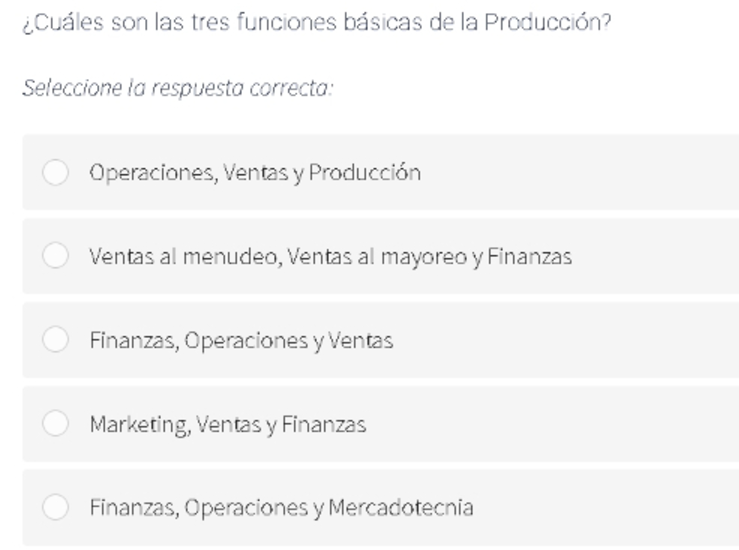Click the 'Marketing, Ventas y Finanzas' answer text

point(228,425)
